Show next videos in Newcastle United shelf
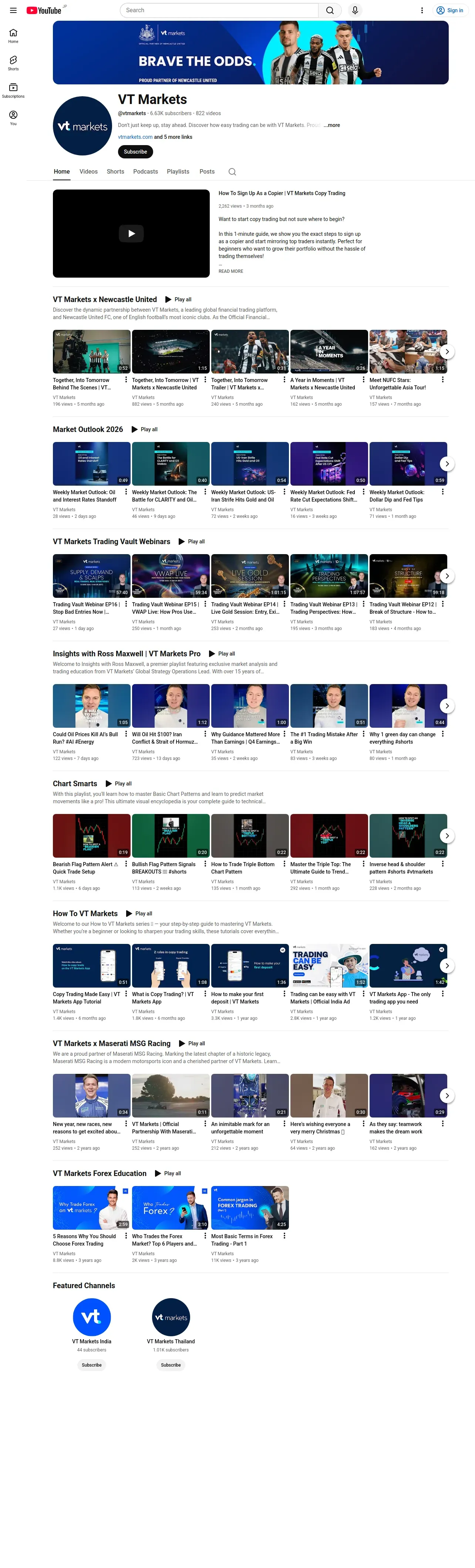The image size is (475, 1568). click(447, 352)
